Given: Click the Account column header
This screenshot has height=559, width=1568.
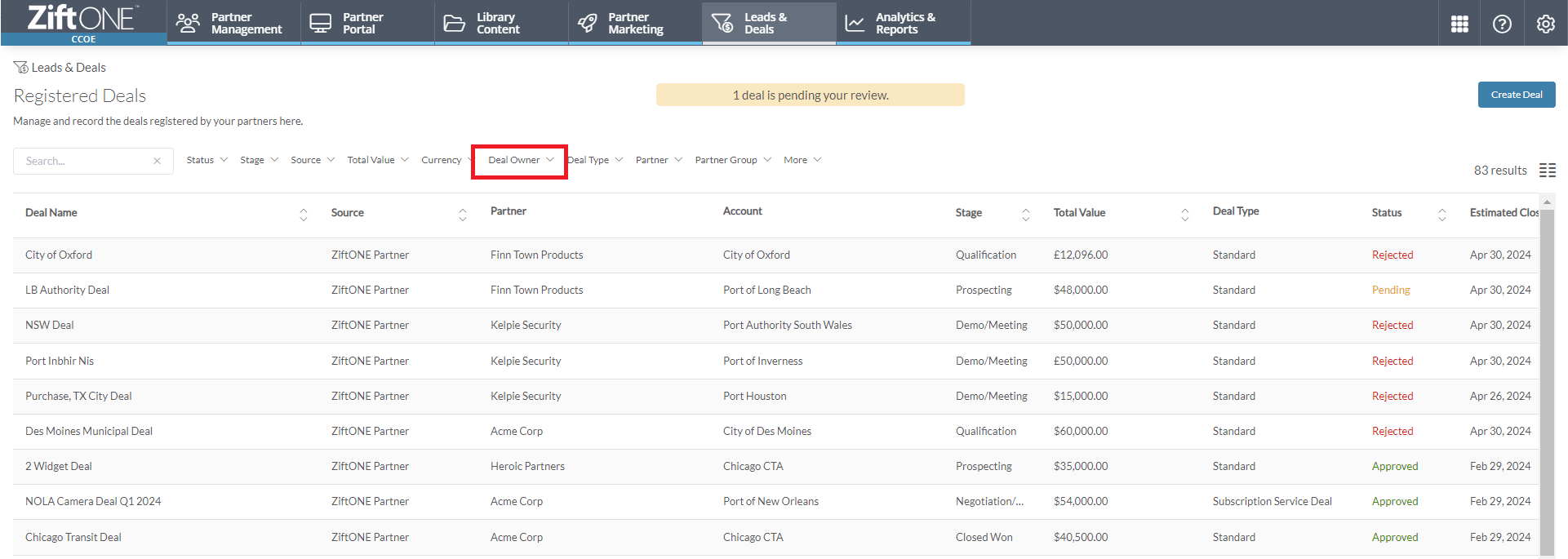Looking at the screenshot, I should tap(743, 211).
